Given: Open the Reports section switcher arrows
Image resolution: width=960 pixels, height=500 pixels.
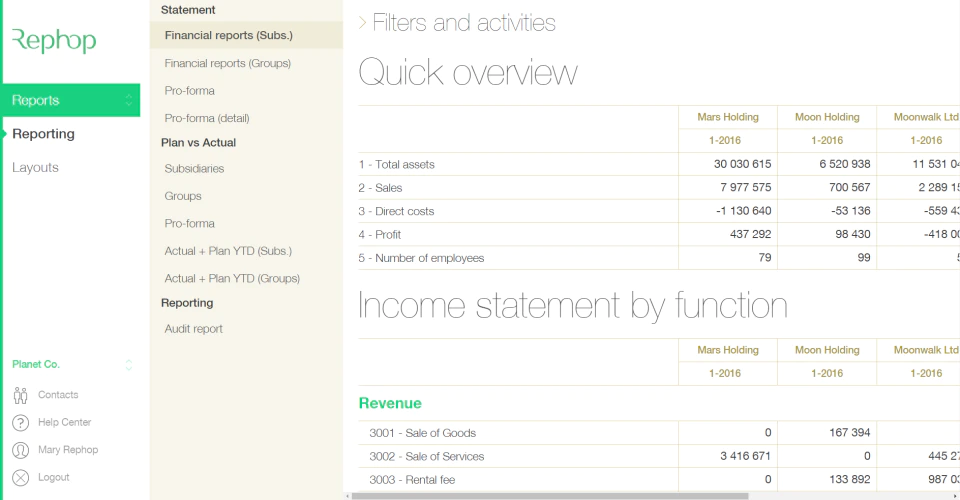Looking at the screenshot, I should pos(129,100).
